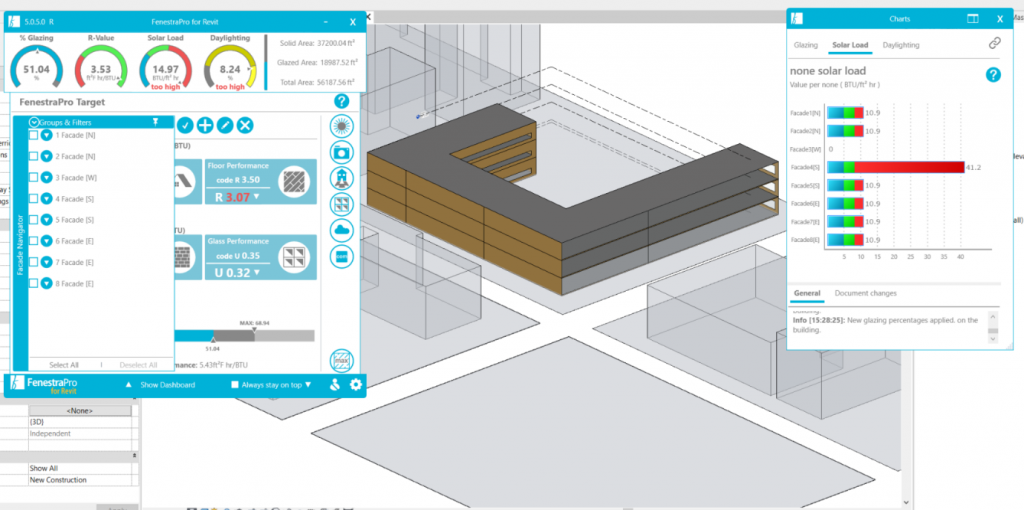Click the cost icon in sidebar
The image size is (1024, 510).
tap(342, 256)
